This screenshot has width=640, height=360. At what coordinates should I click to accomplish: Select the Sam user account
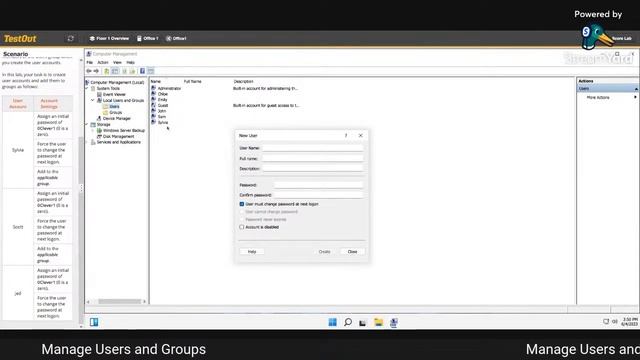pos(162,117)
